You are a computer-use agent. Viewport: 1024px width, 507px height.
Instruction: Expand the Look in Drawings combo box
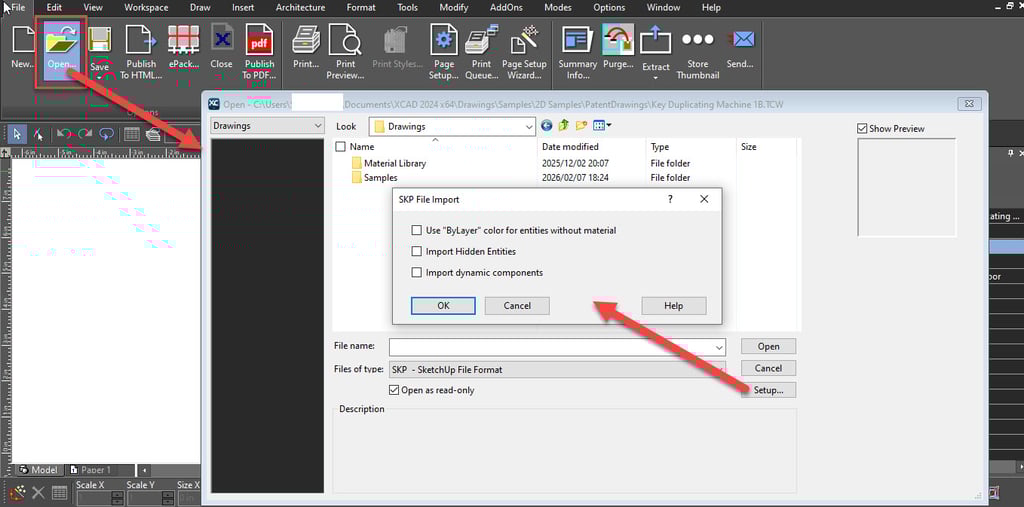(x=528, y=126)
